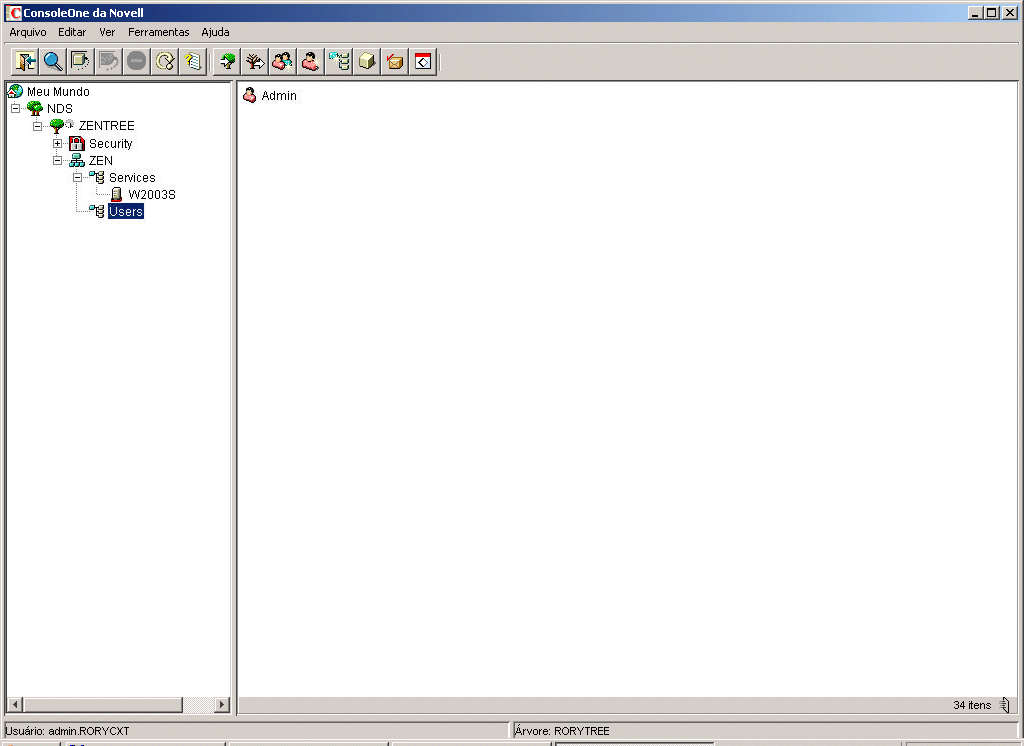Select the highlighted Users label
1024x746 pixels.
click(126, 211)
